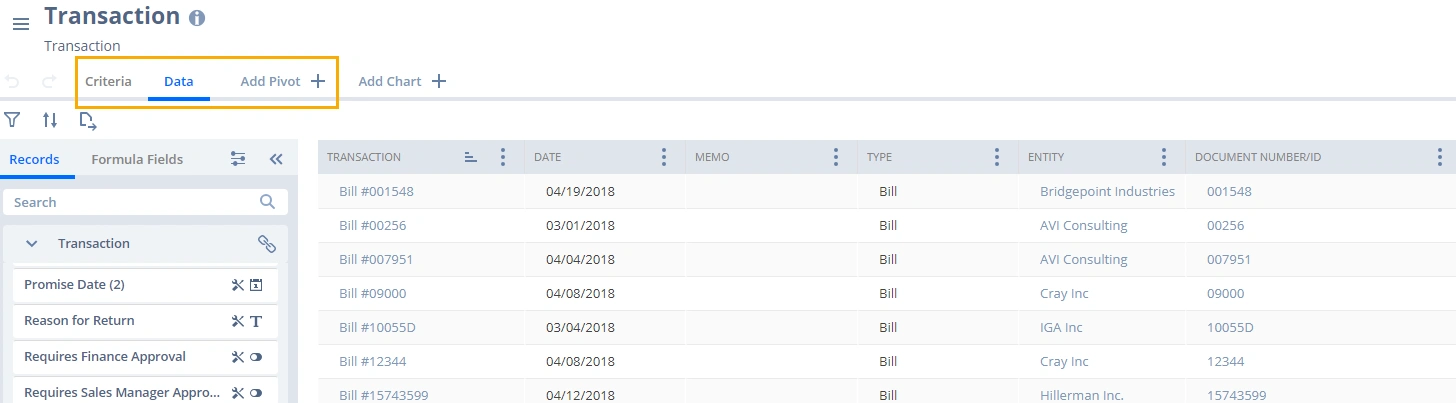Open the field list settings sliders icon
Image resolution: width=1456 pixels, height=403 pixels.
(x=238, y=159)
